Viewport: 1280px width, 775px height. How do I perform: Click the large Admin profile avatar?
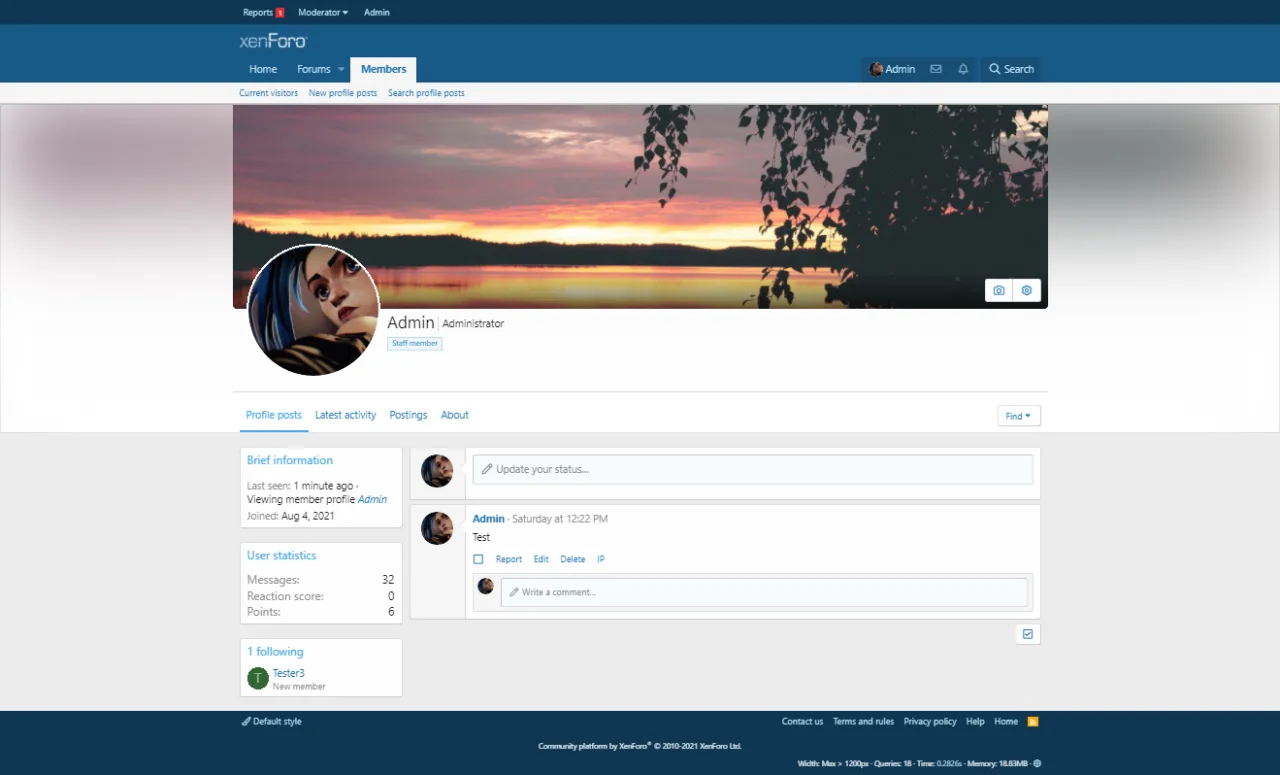pyautogui.click(x=313, y=310)
